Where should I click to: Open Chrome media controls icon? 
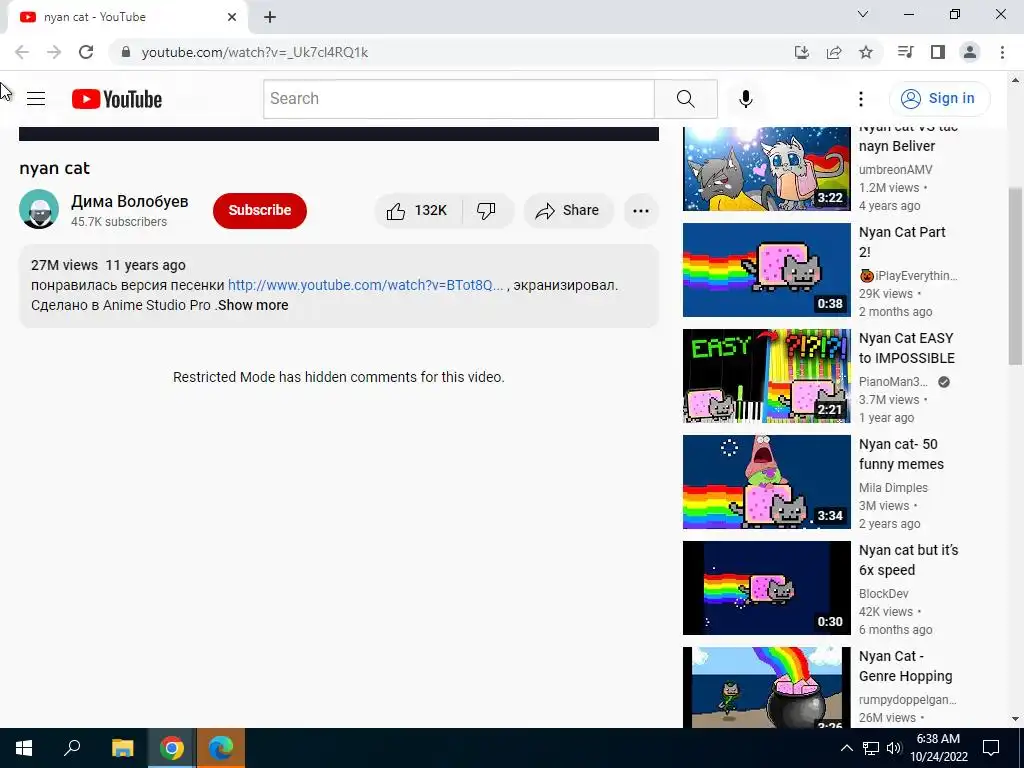click(x=905, y=52)
